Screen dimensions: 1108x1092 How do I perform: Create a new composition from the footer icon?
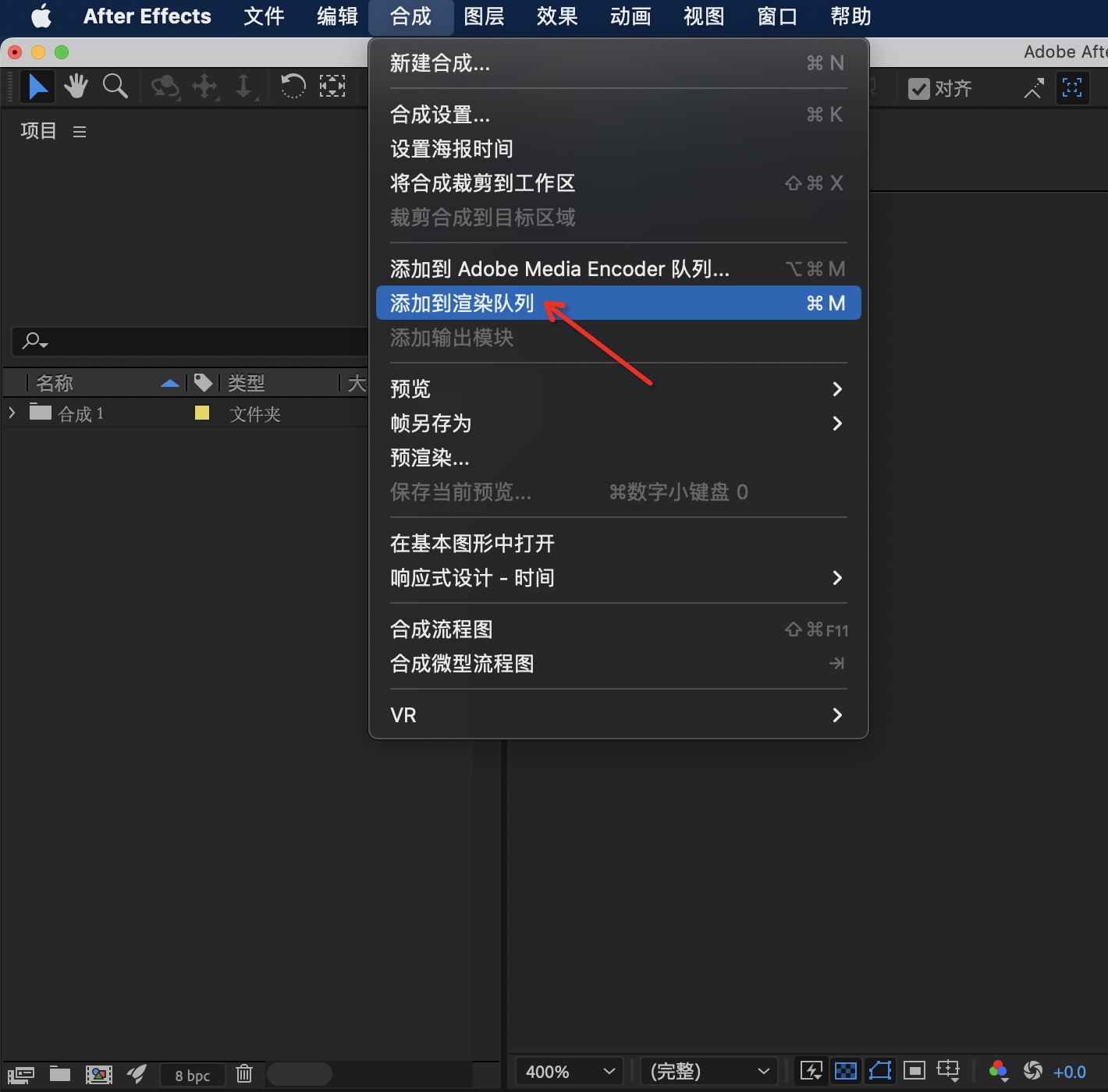(99, 1075)
